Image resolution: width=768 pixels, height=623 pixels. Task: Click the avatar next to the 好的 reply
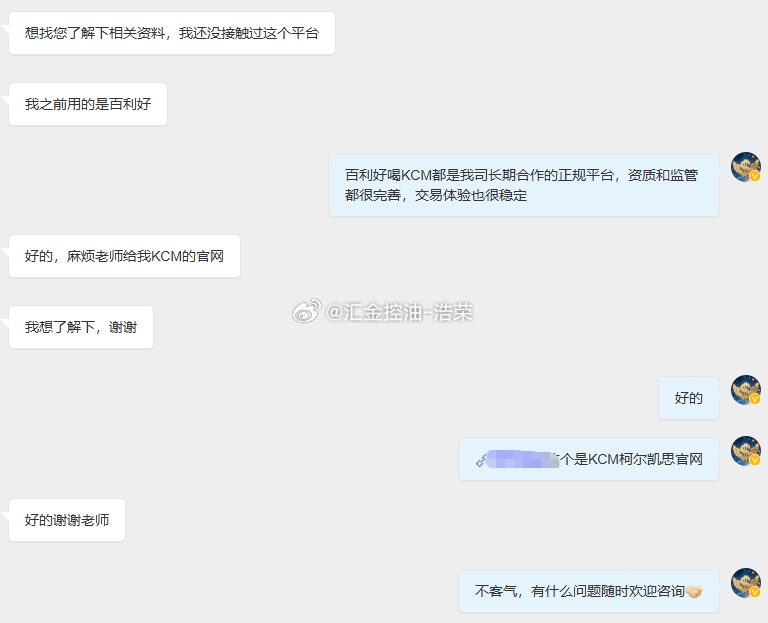tap(745, 390)
